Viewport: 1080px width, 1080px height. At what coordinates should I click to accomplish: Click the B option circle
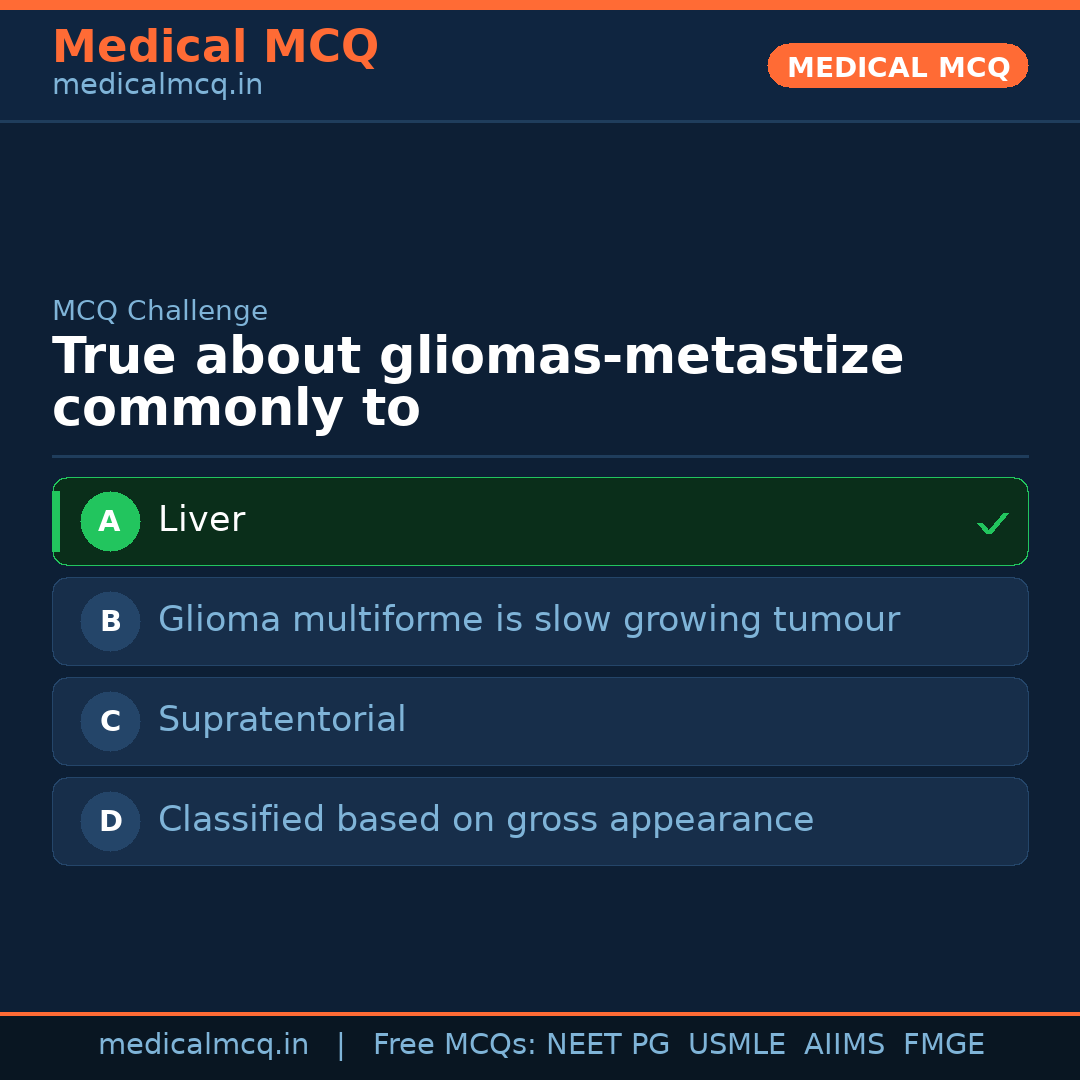point(110,621)
